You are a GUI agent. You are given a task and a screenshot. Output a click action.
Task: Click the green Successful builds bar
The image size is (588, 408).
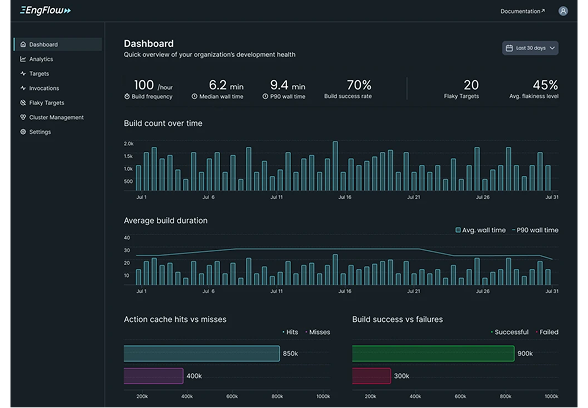point(433,354)
